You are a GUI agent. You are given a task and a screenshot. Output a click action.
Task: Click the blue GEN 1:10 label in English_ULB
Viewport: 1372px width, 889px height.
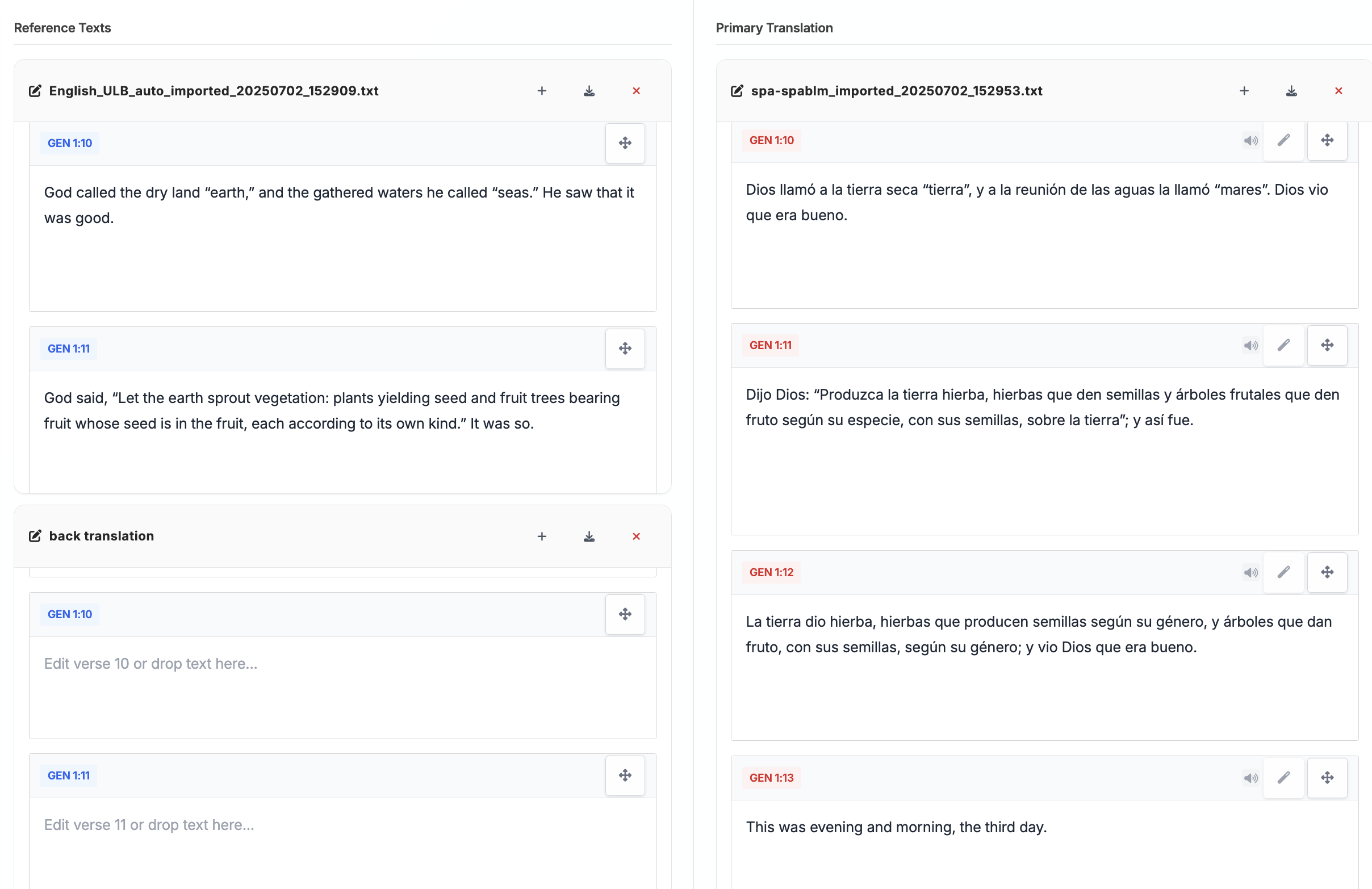coord(69,143)
